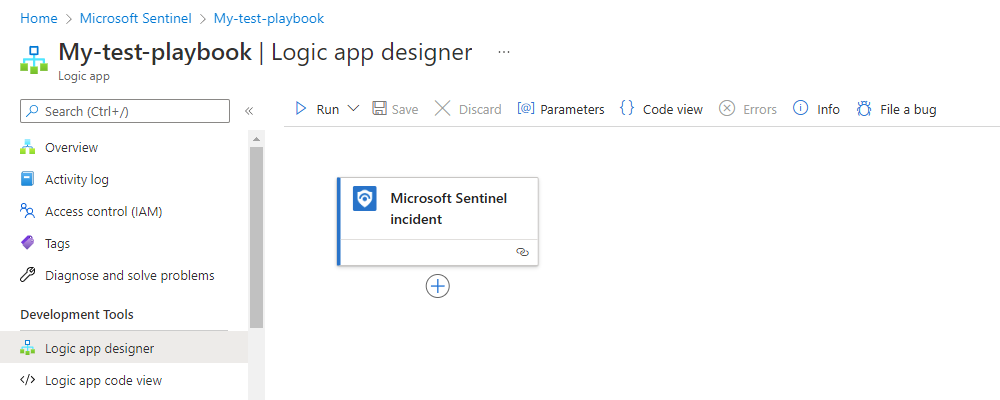This screenshot has width=1000, height=400.
Task: Click the File a bug icon
Action: tap(864, 109)
